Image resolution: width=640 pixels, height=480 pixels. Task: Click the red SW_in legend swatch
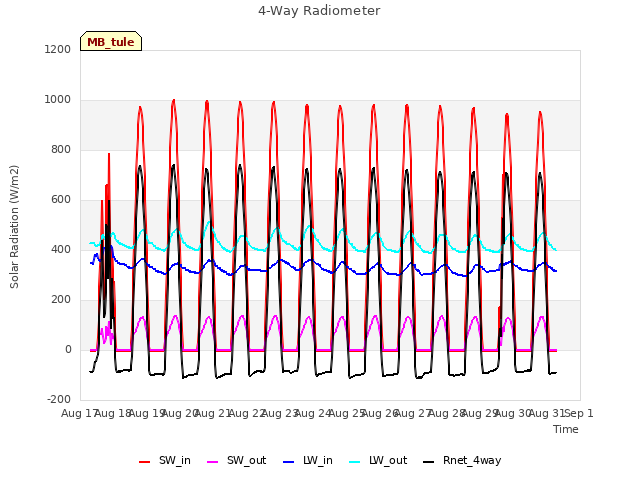tap(144, 462)
